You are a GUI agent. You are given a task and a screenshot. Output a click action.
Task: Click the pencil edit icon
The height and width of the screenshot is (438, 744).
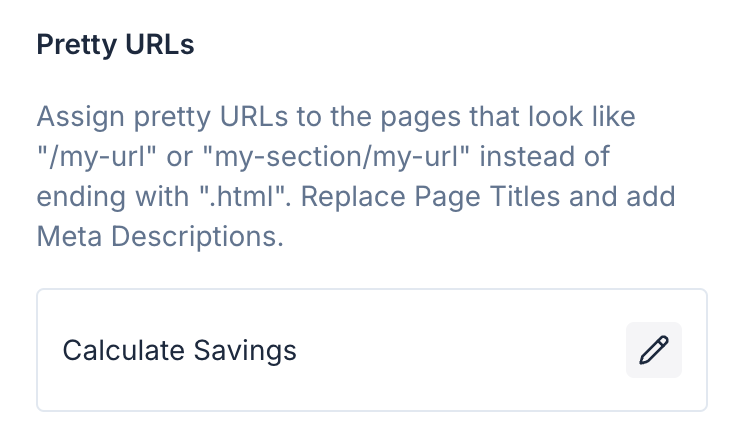654,350
